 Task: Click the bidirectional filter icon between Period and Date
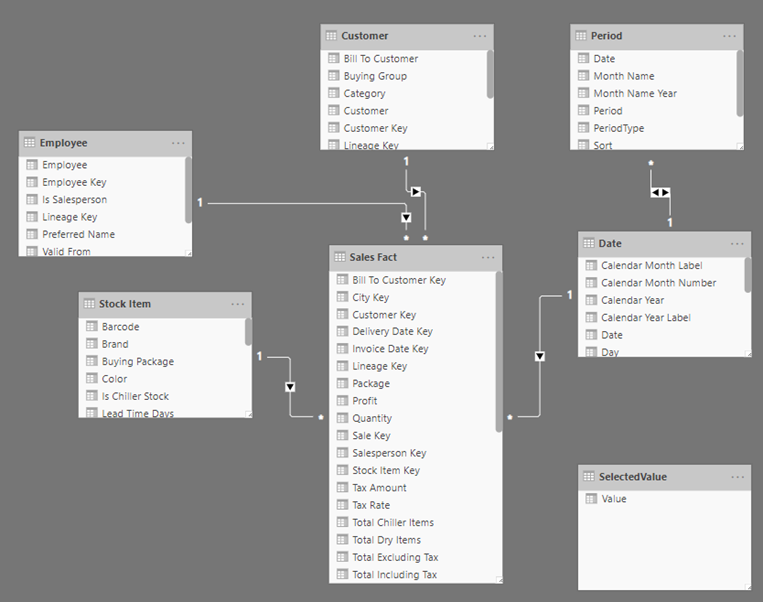tap(660, 192)
